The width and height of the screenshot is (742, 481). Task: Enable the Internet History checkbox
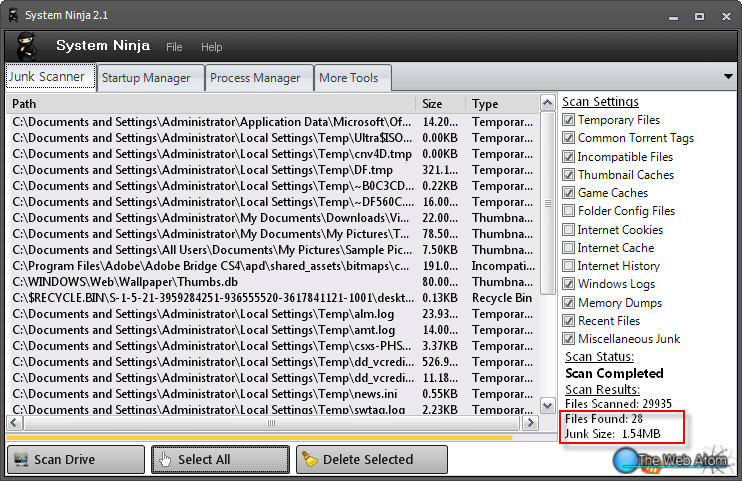click(x=568, y=266)
